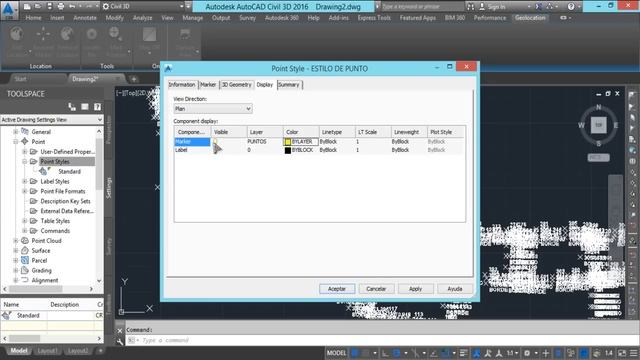Viewport: 640px width, 360px height.
Task: Open the annotation scale 1:1 dropdown in status bar
Action: [x=512, y=353]
